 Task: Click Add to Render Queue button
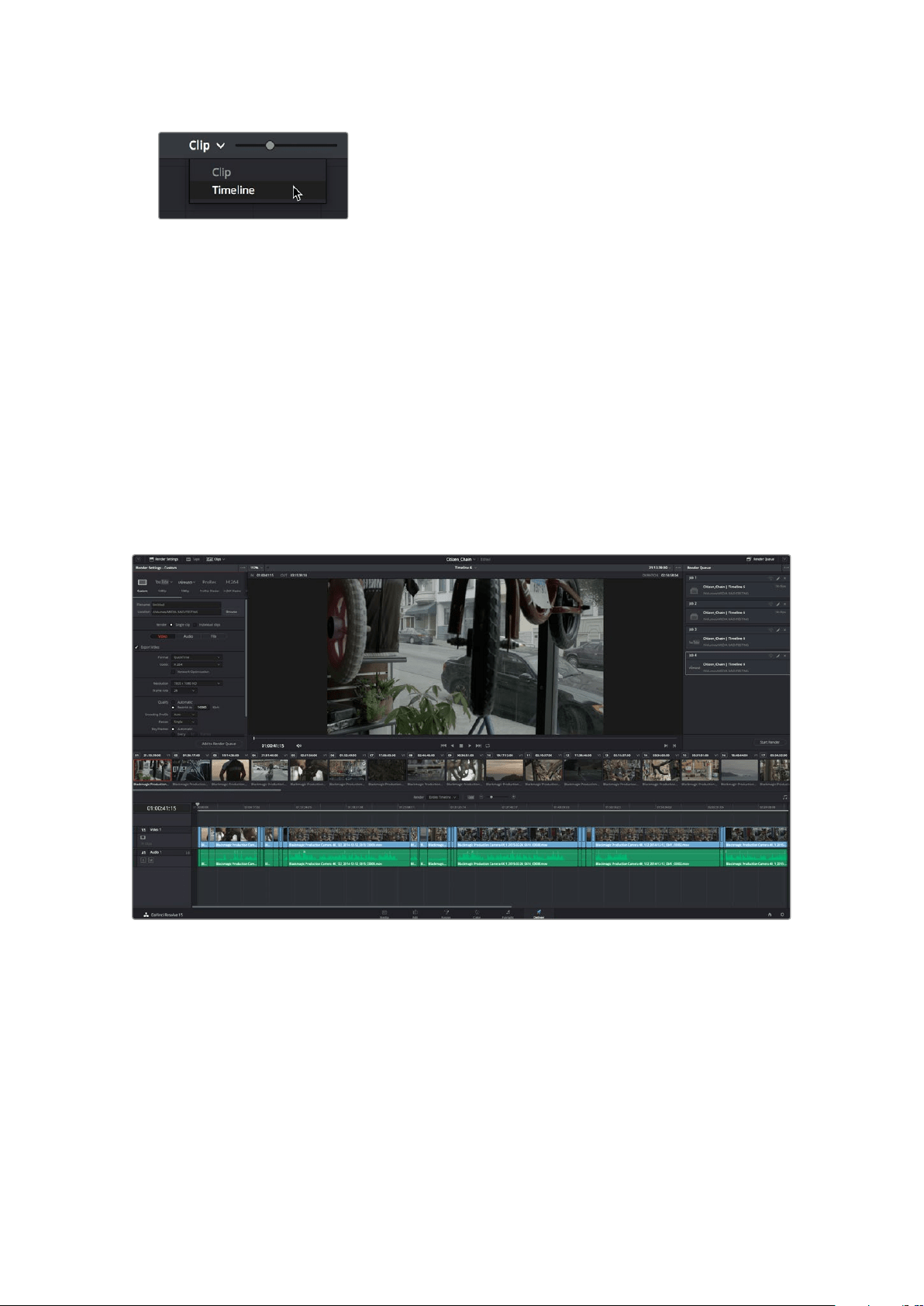click(219, 743)
